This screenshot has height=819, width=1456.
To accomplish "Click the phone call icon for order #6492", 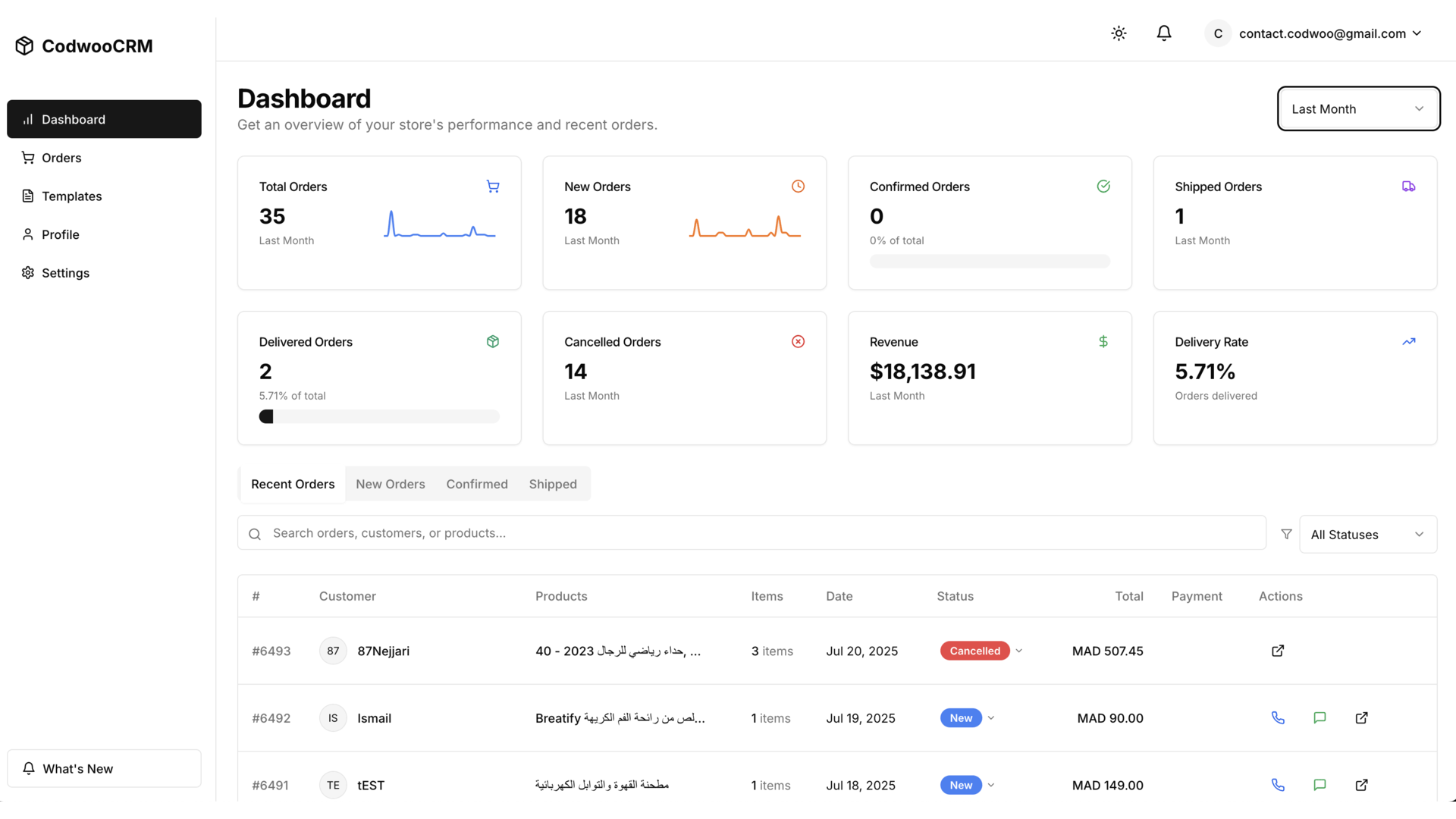I will (x=1278, y=717).
